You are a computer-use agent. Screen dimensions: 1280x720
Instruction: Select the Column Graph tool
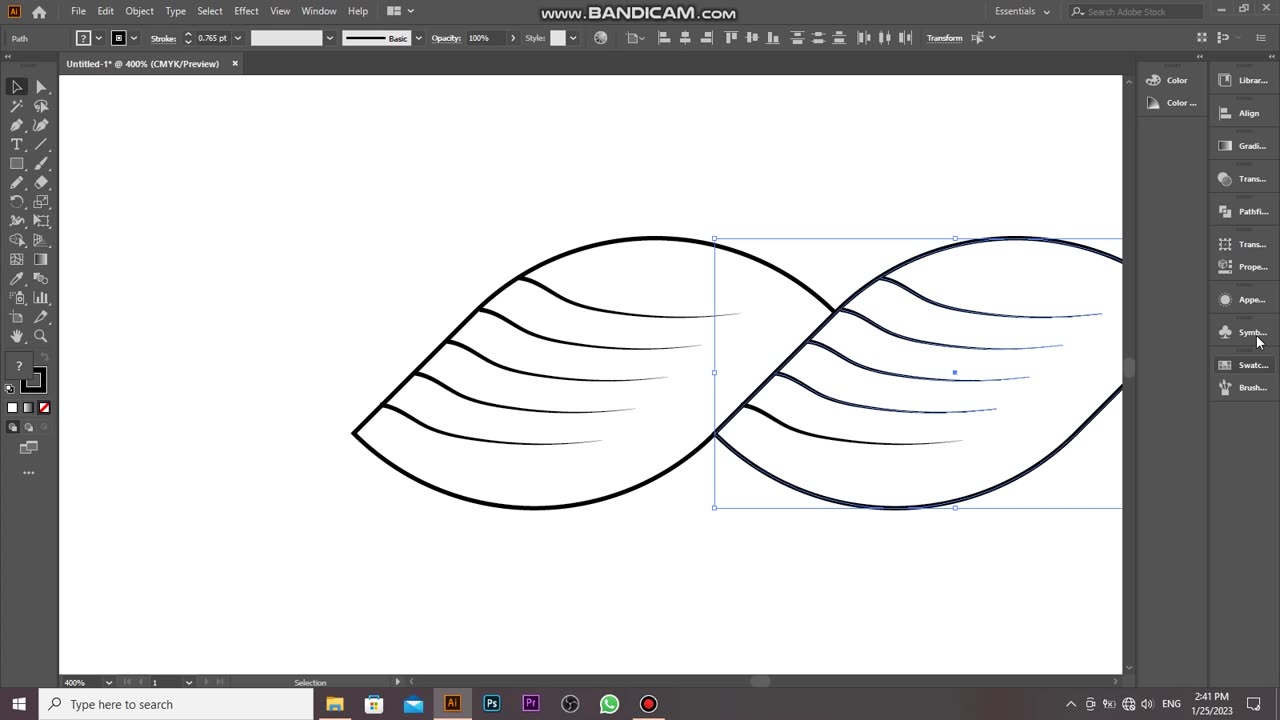(x=41, y=298)
